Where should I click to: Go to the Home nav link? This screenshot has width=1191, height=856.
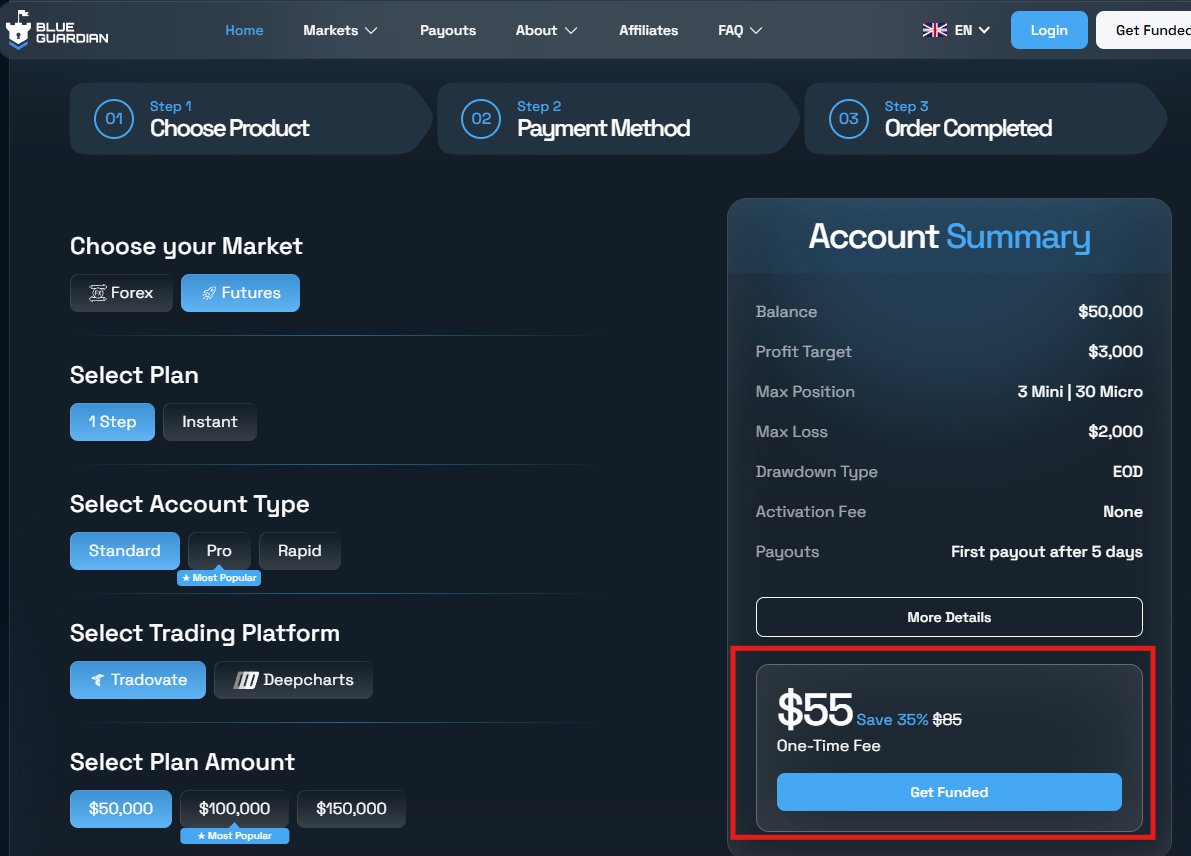(244, 30)
